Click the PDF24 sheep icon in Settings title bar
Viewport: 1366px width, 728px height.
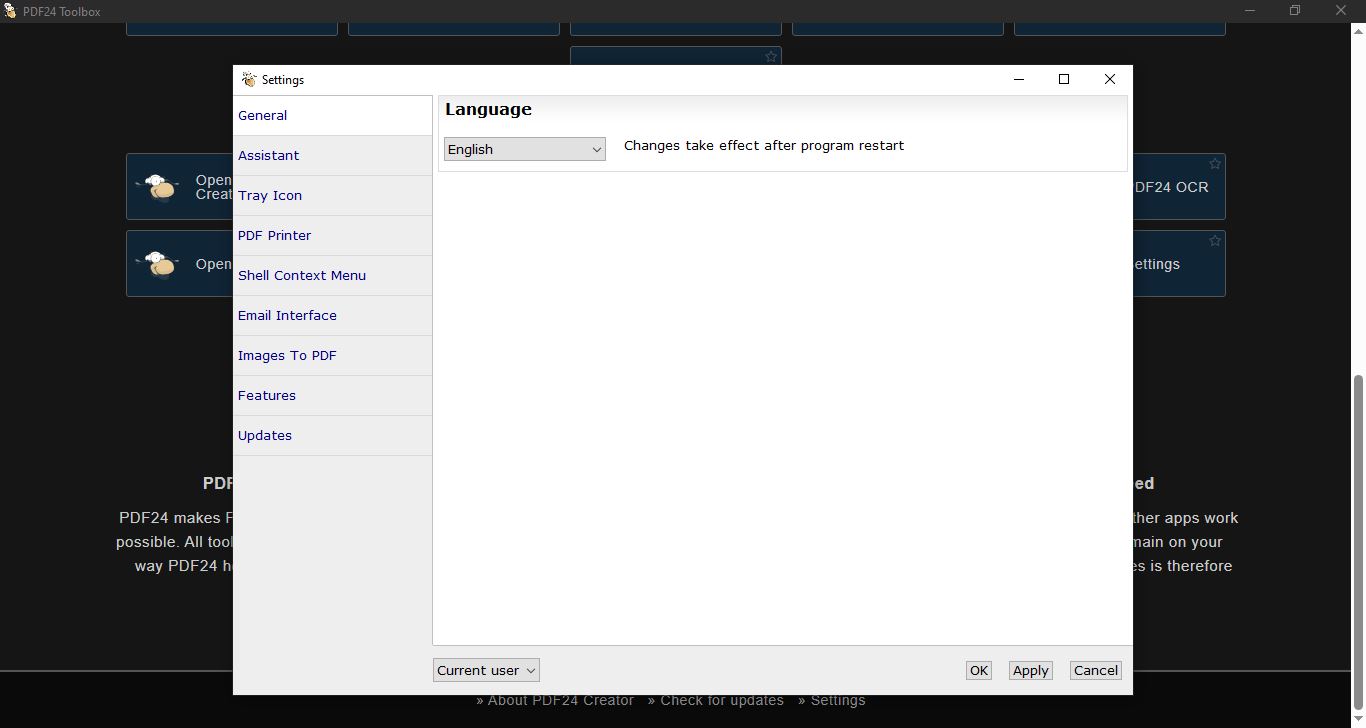pyautogui.click(x=249, y=79)
